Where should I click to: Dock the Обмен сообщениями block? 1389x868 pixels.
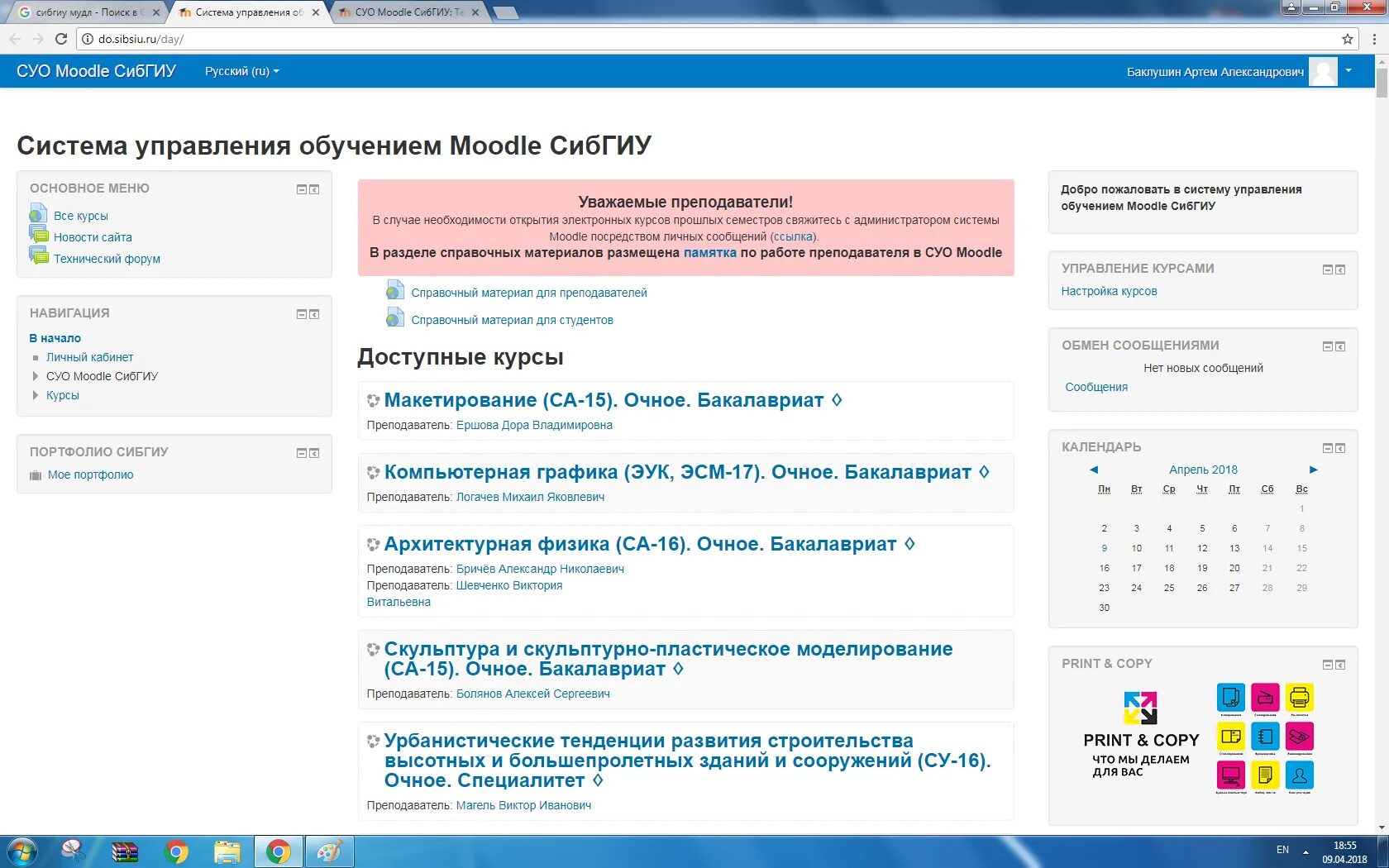click(1340, 346)
